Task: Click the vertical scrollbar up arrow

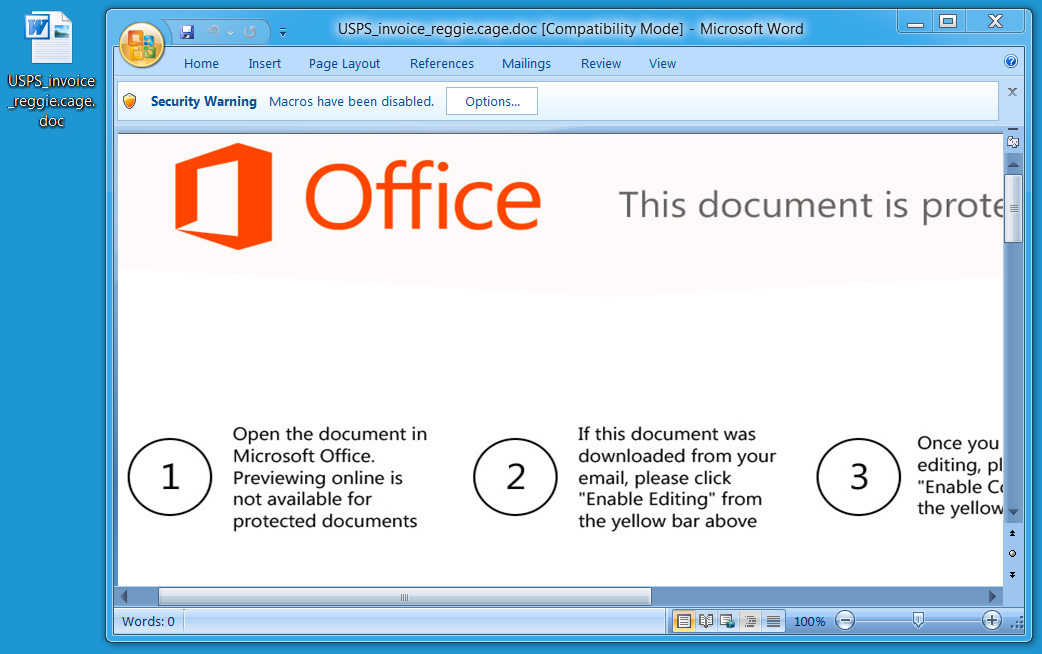Action: pos(1013,164)
